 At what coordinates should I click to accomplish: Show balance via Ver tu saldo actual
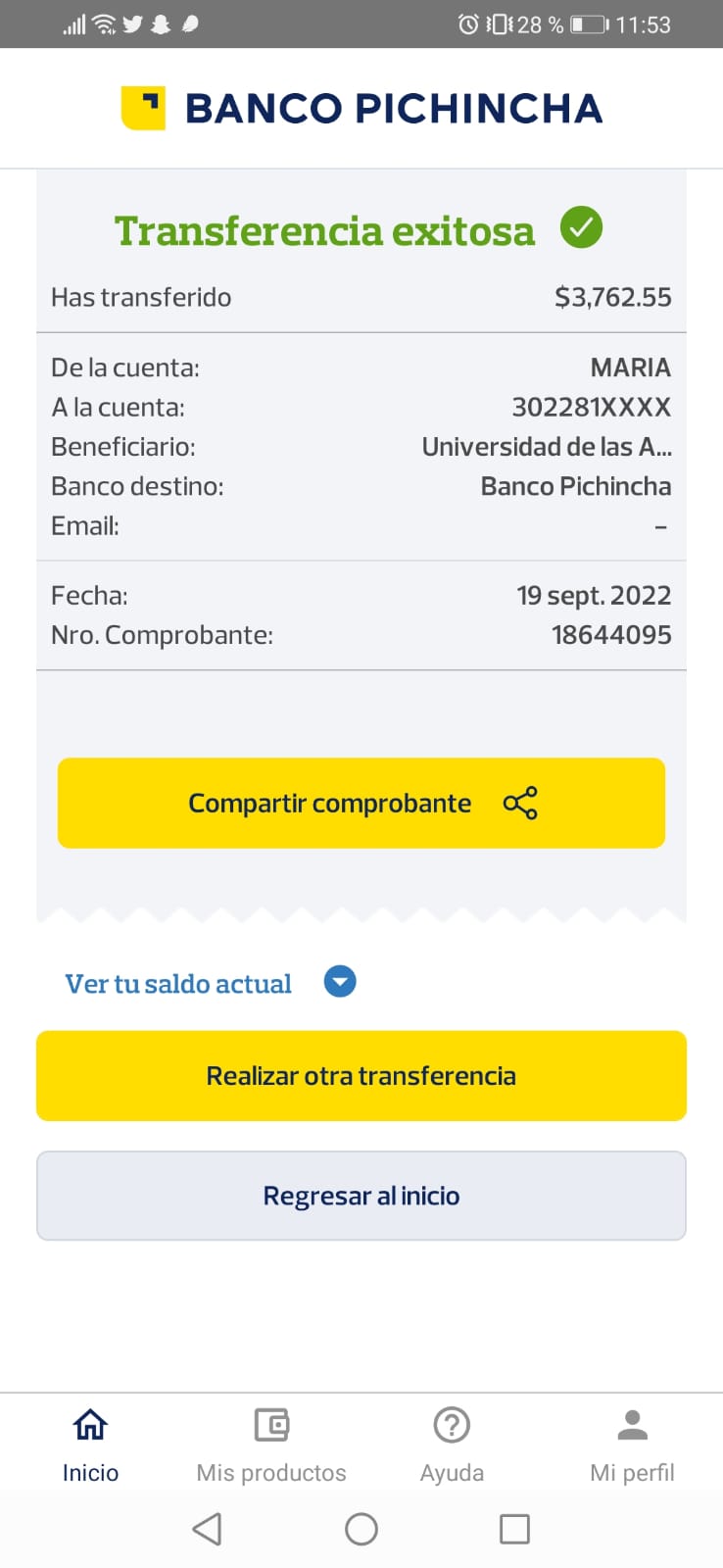[x=178, y=984]
